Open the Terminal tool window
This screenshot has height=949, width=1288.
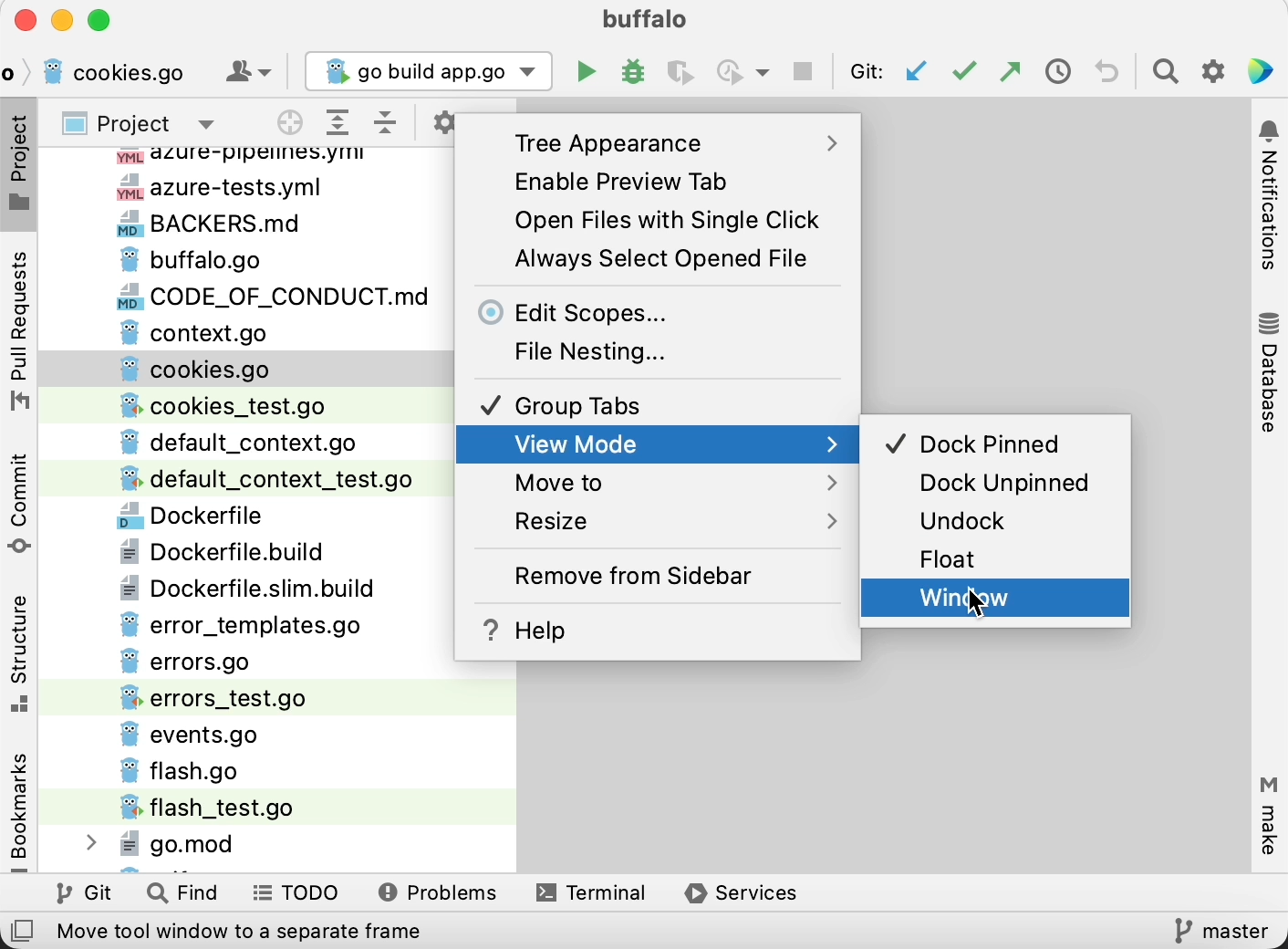592,894
